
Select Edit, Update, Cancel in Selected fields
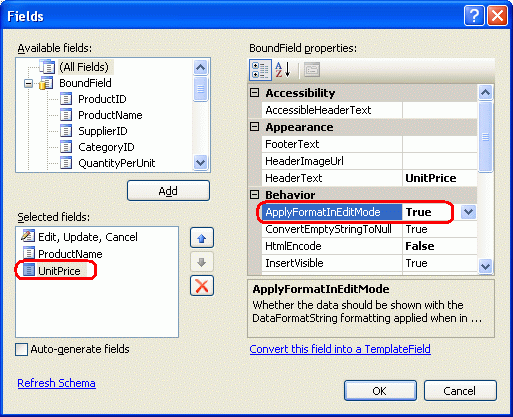(88, 237)
